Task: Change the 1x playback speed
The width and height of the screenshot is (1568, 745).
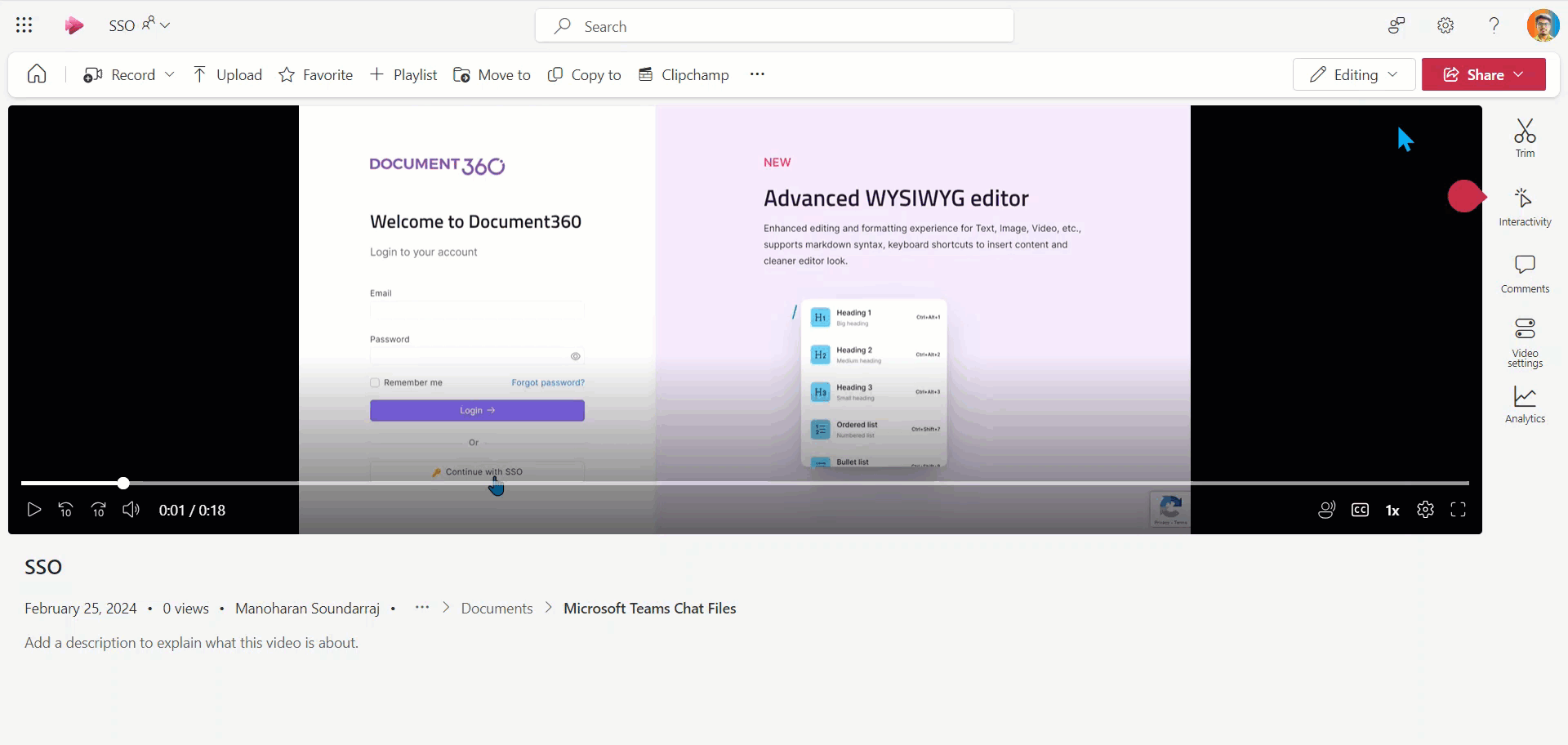Action: [1392, 511]
